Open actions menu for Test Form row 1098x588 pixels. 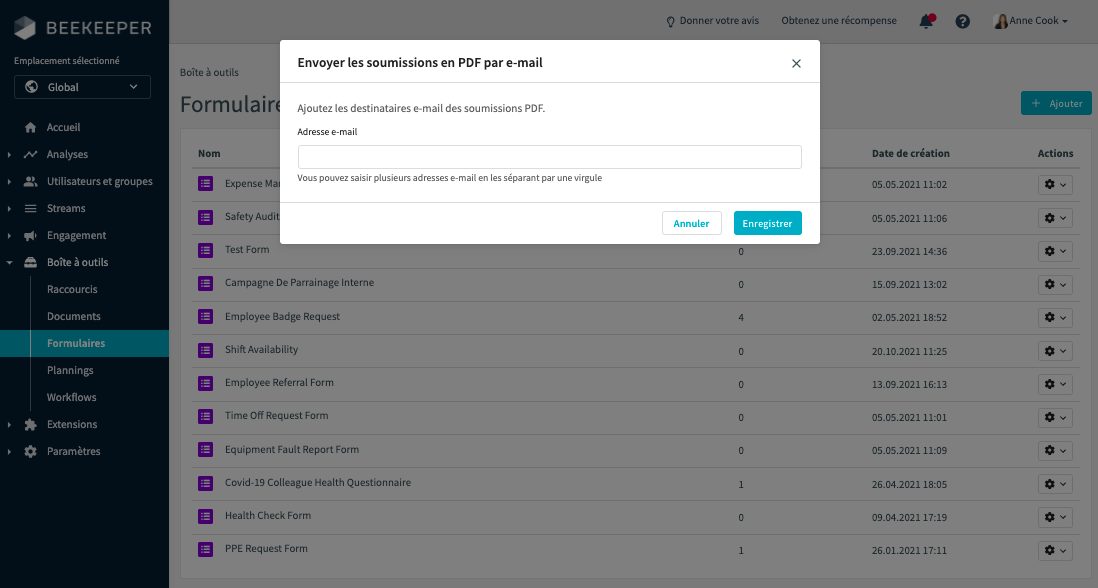point(1055,251)
